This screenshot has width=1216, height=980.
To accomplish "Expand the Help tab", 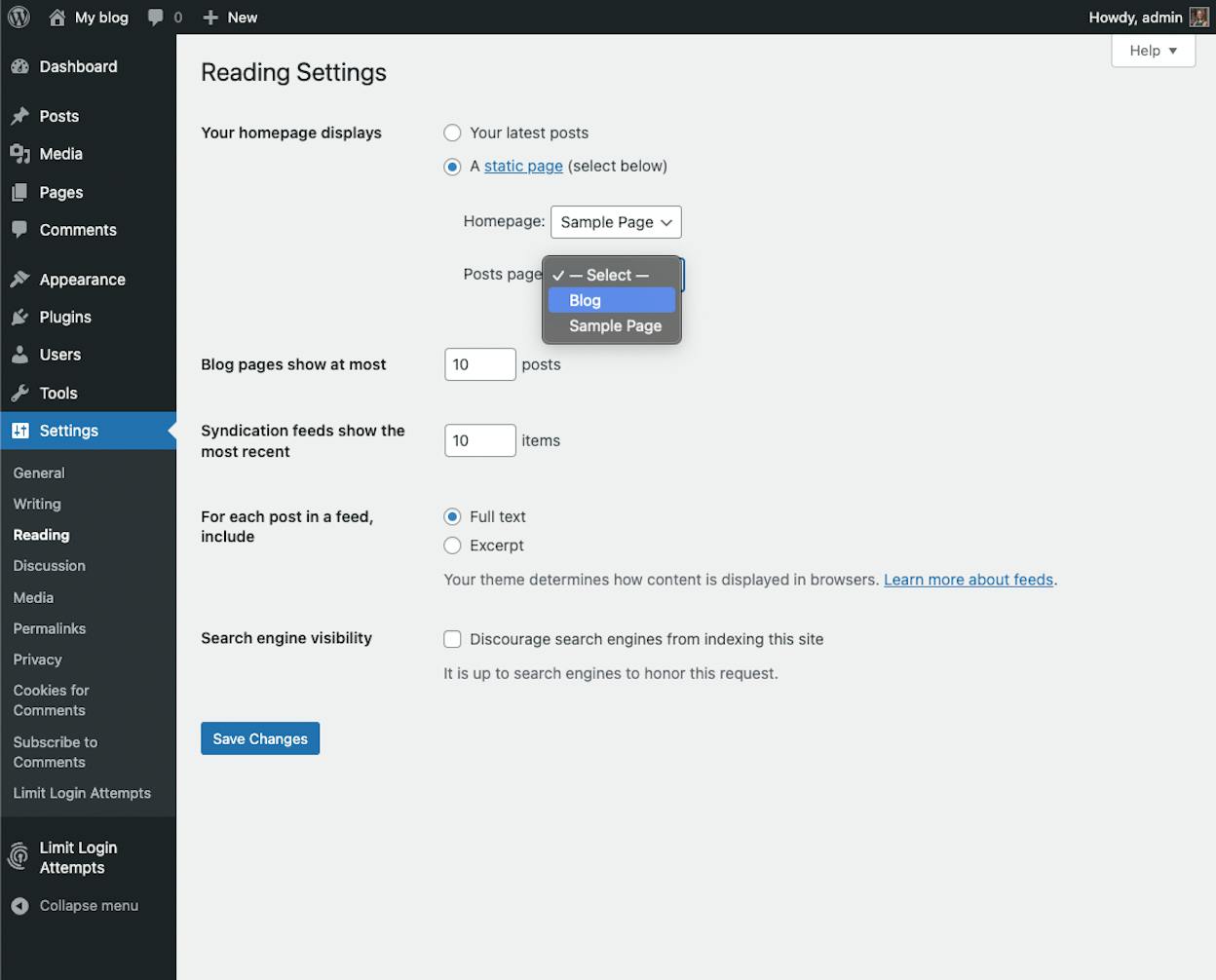I will 1154,51.
